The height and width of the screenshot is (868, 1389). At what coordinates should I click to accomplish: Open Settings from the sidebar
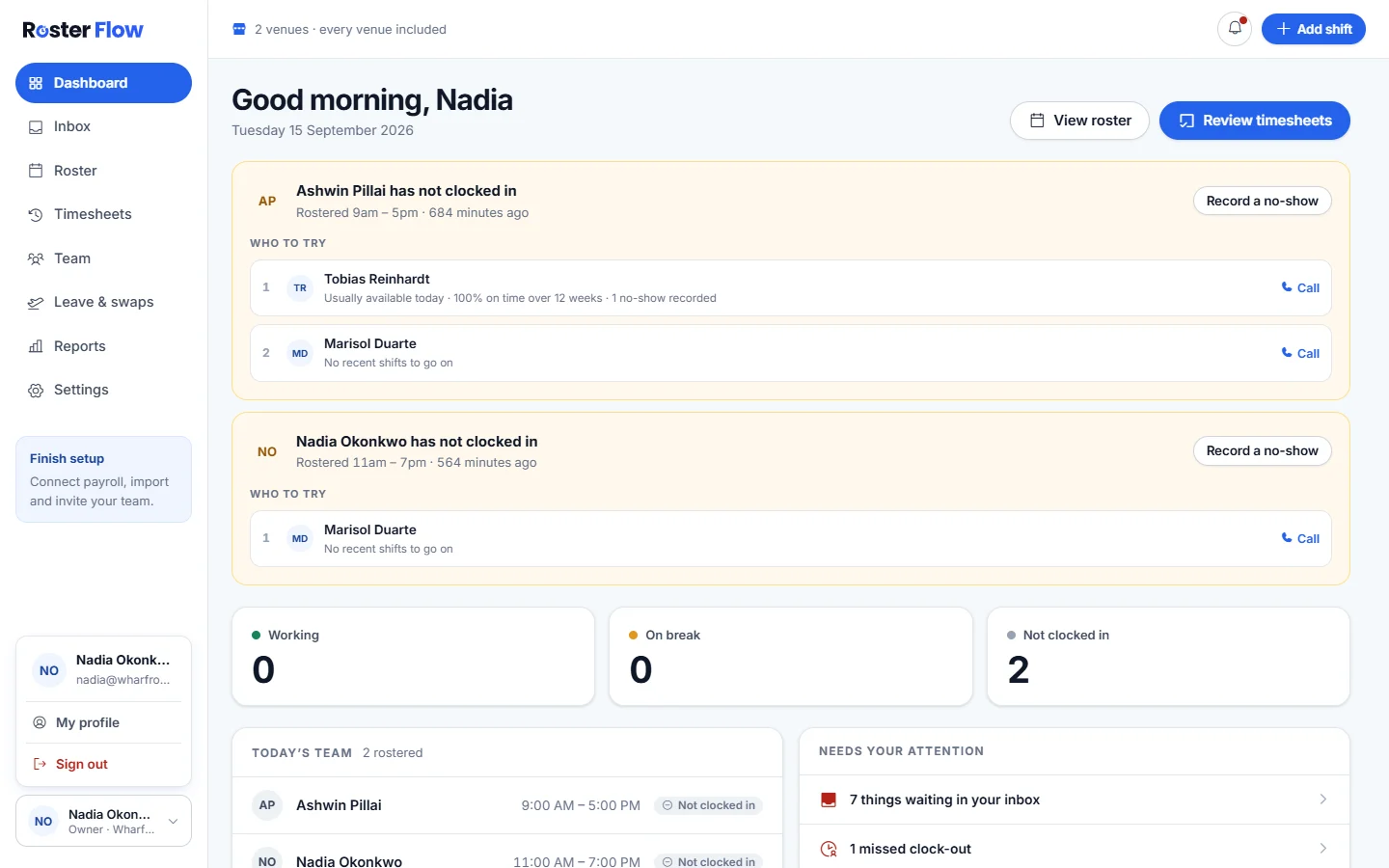[x=103, y=390]
